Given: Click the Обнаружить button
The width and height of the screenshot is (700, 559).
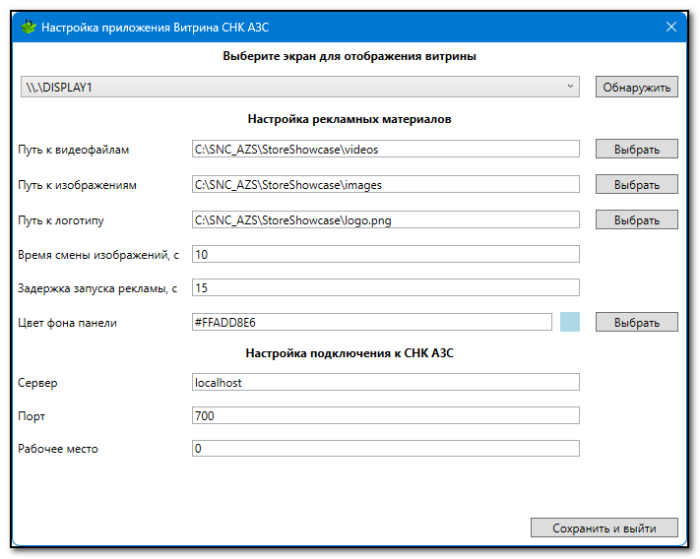Looking at the screenshot, I should (x=637, y=87).
